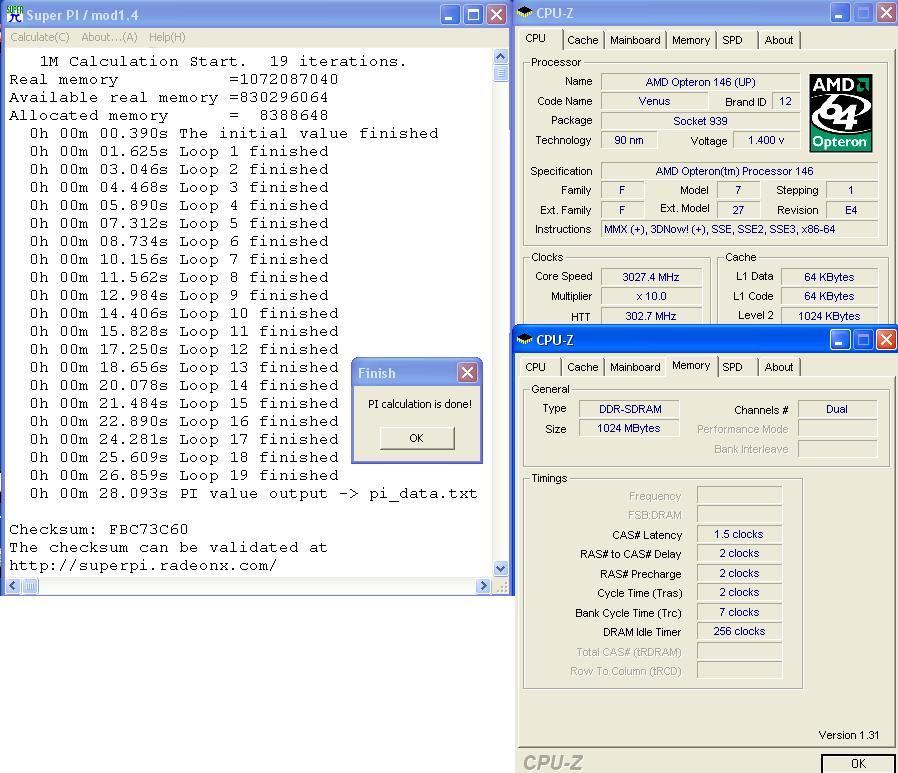Click the Bank Cycle Time value 7 clocks
Image resolution: width=898 pixels, height=773 pixels.
click(x=739, y=612)
